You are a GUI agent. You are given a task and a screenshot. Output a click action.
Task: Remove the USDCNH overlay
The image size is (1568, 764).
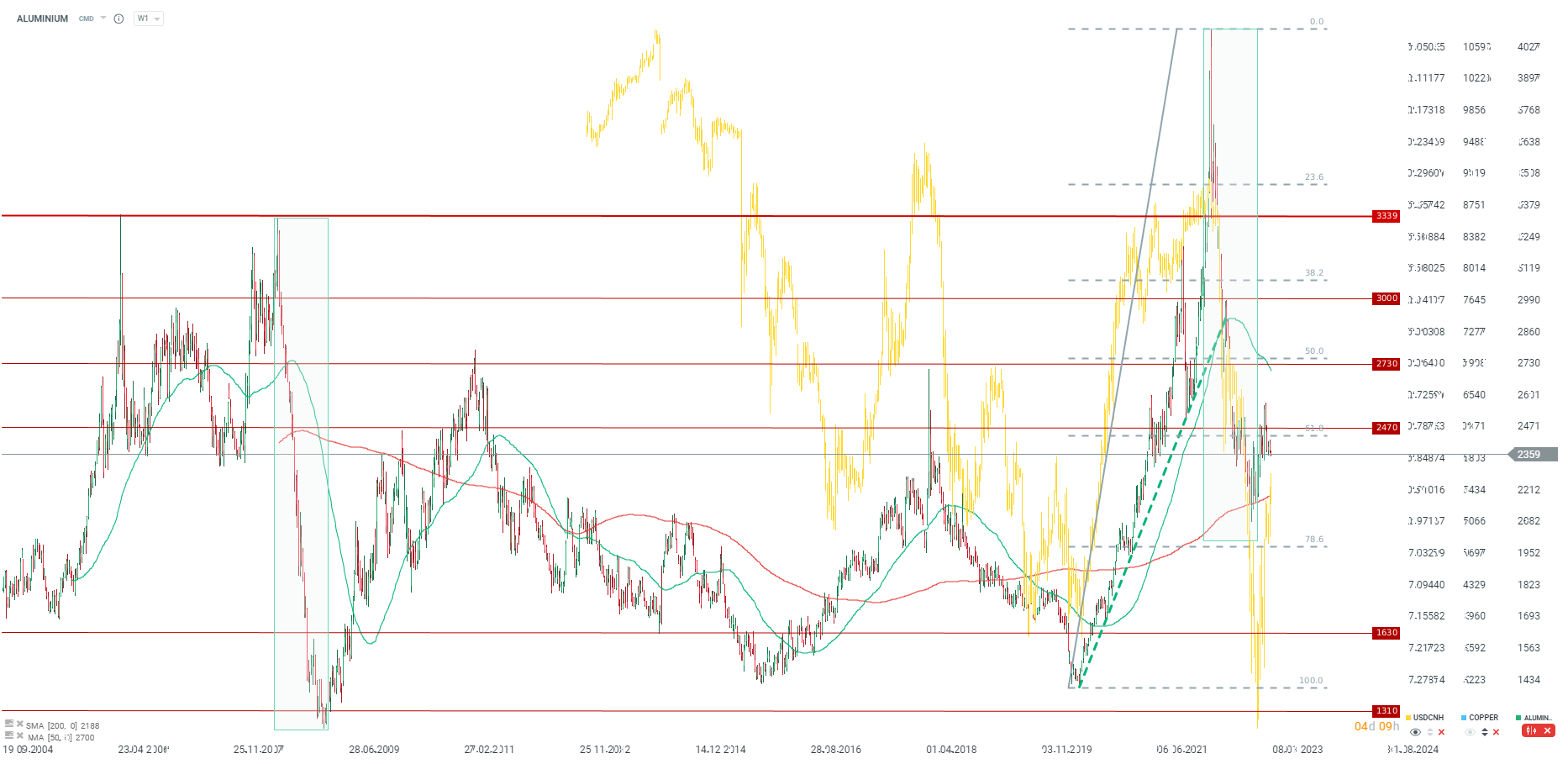point(1441,732)
